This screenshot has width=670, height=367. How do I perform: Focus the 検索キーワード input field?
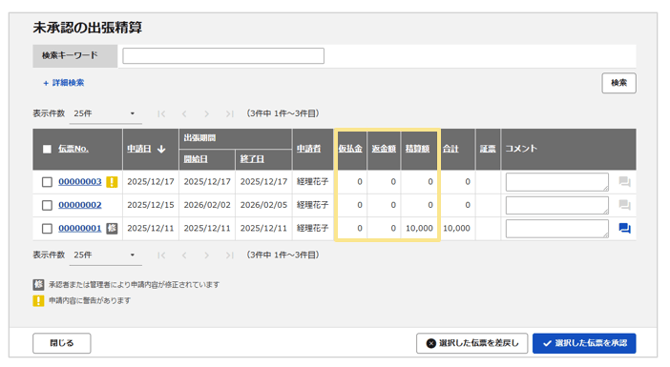coord(223,56)
